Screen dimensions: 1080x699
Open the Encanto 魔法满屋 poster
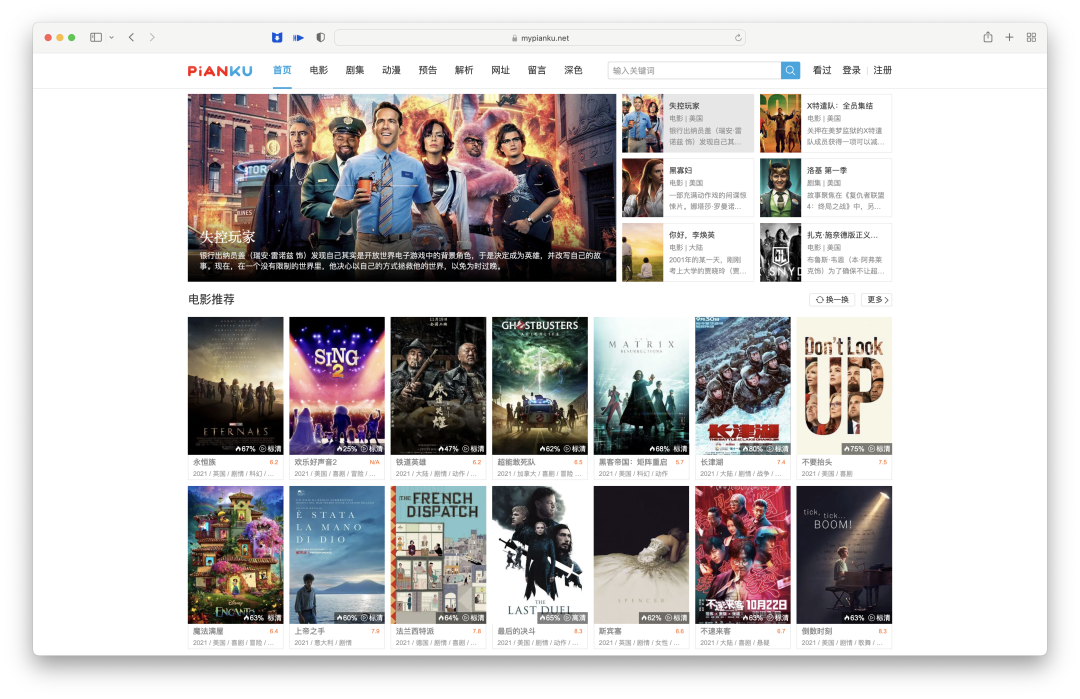point(236,554)
